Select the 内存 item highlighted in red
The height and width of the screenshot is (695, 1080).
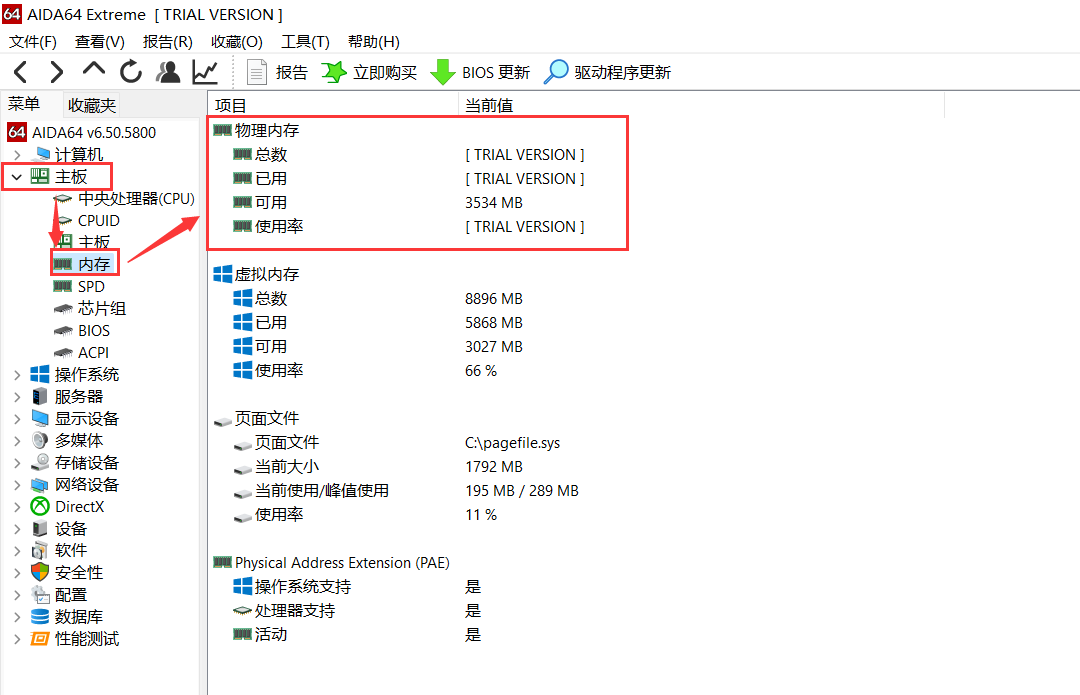[x=95, y=264]
